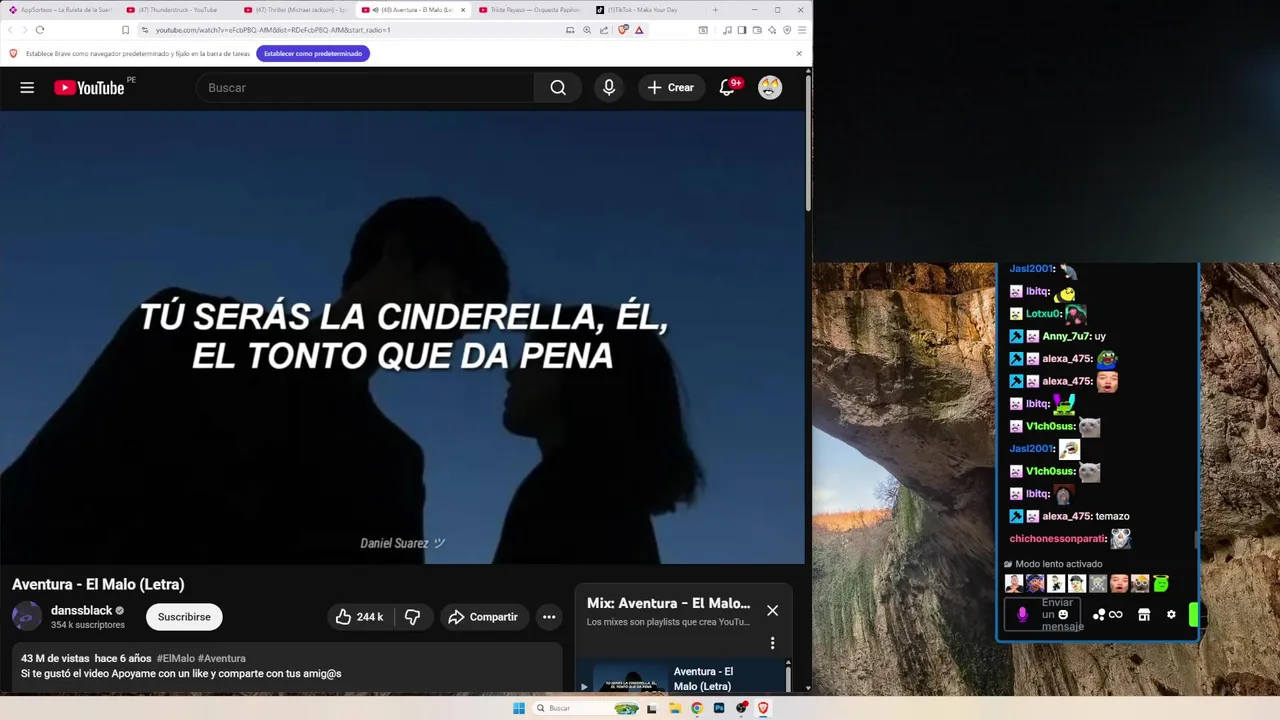Select the skull pirate flag emote

pyautogui.click(x=1098, y=583)
